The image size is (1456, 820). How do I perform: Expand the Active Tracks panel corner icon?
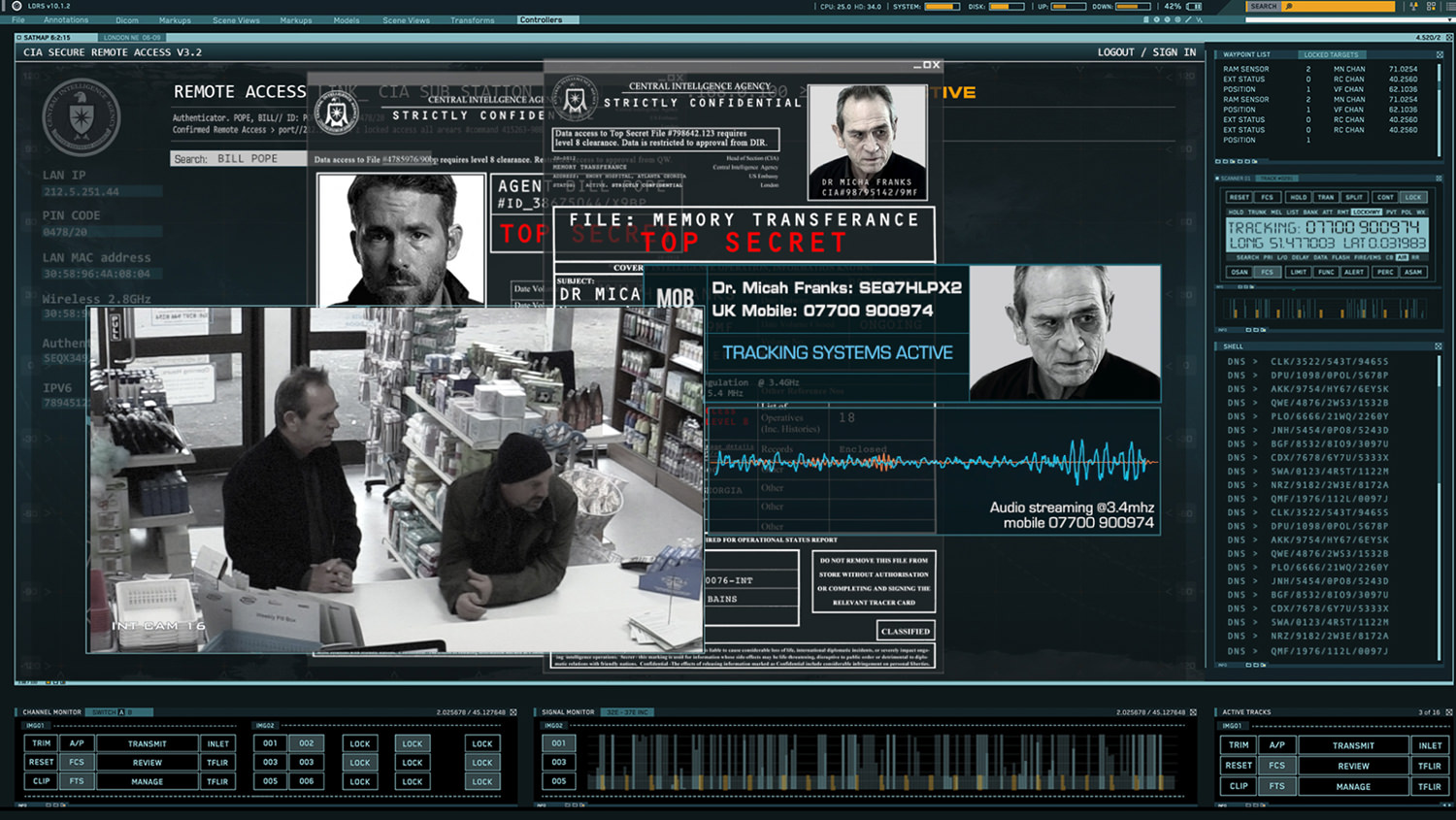pyautogui.click(x=1449, y=712)
